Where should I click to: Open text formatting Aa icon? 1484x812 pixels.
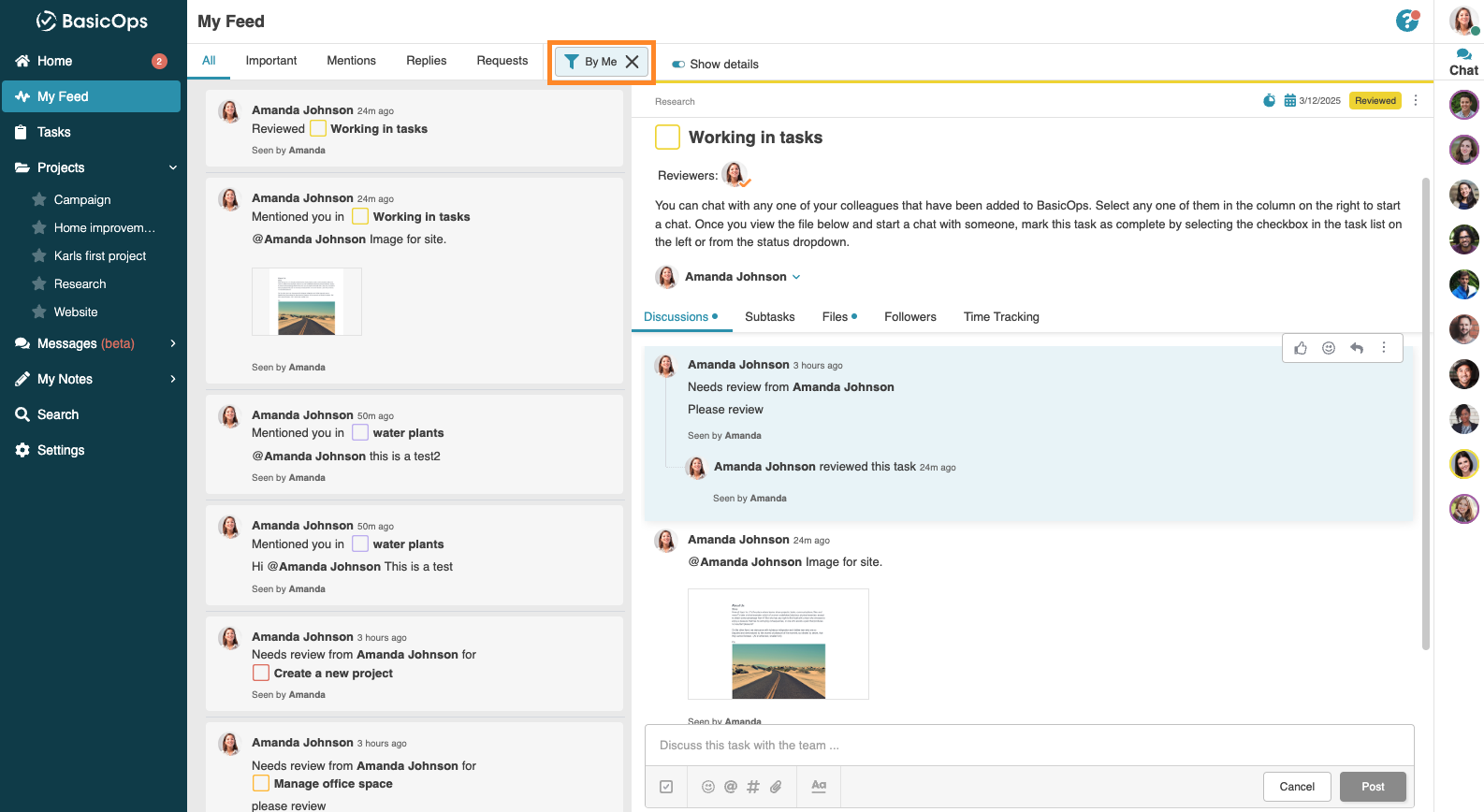click(x=819, y=787)
